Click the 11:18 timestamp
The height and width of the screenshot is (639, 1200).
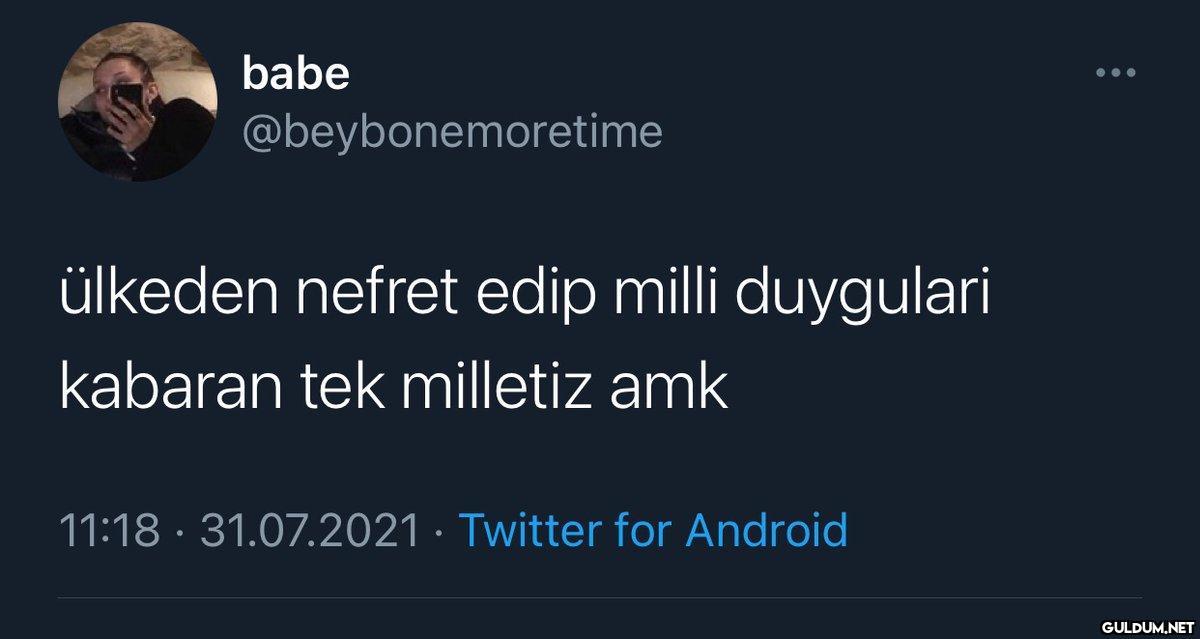point(109,530)
